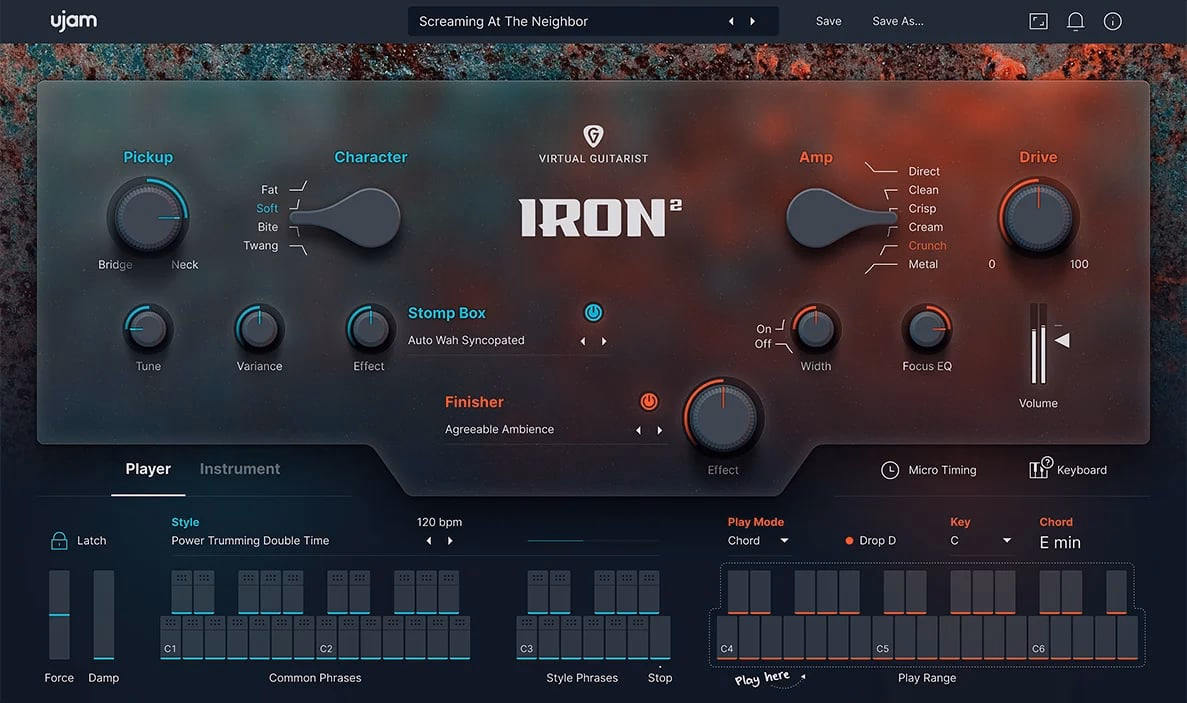1187x703 pixels.
Task: Select previous Style arrow
Action: (x=429, y=540)
